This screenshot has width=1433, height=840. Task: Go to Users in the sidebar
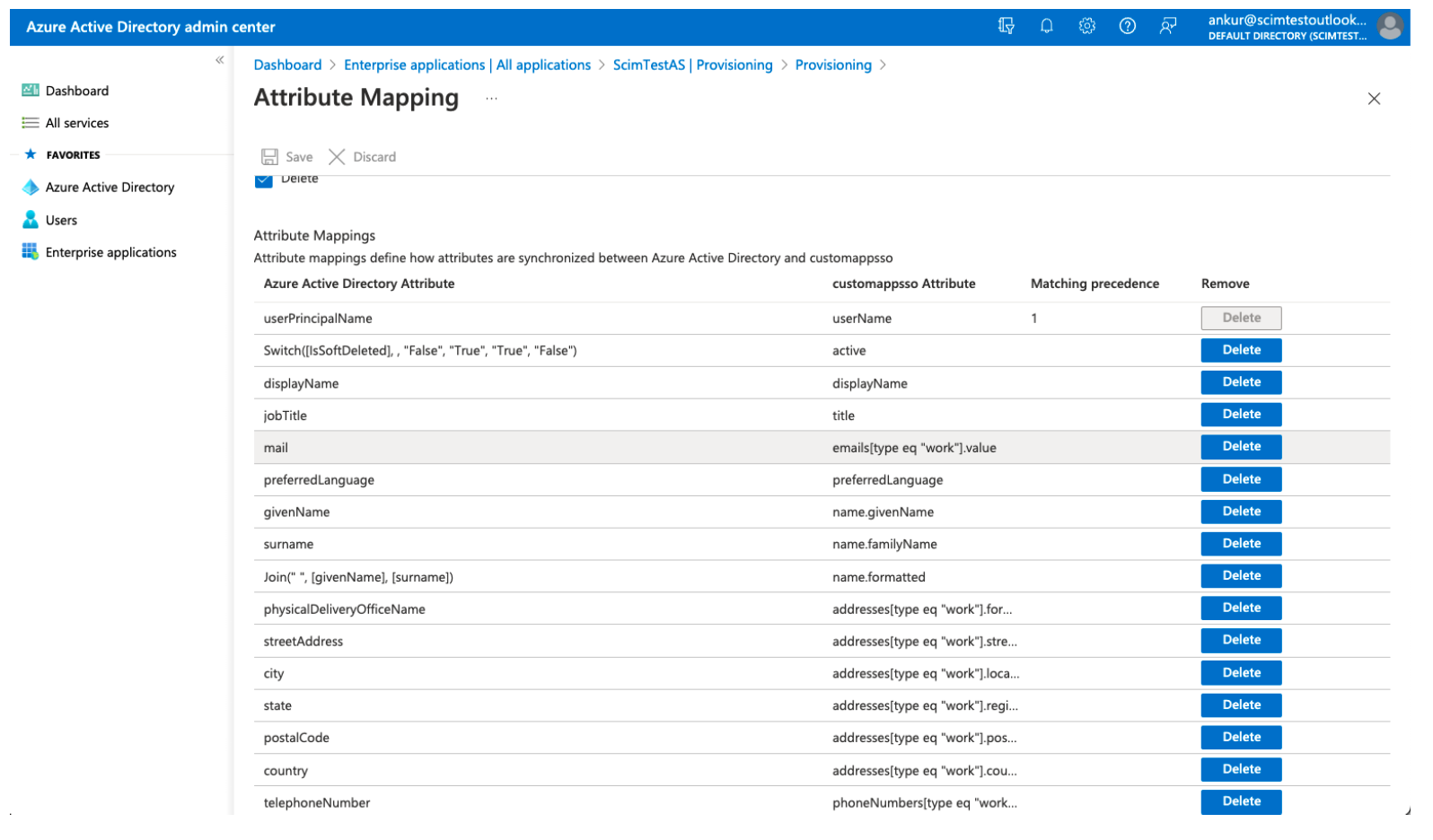(61, 221)
